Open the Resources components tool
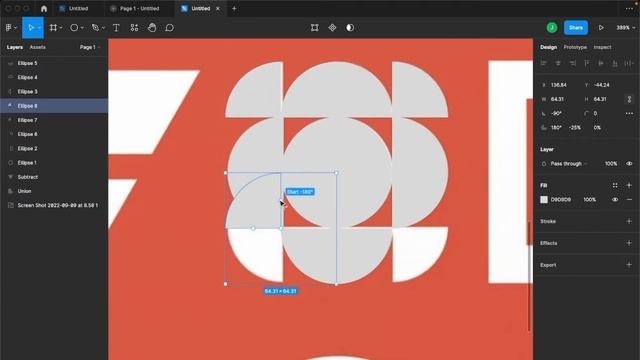 pos(134,28)
